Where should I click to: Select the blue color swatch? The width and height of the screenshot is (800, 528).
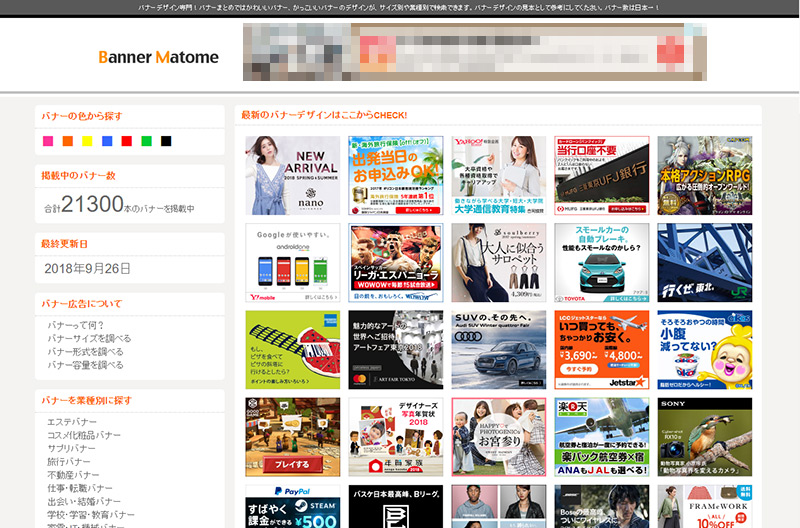coord(107,141)
